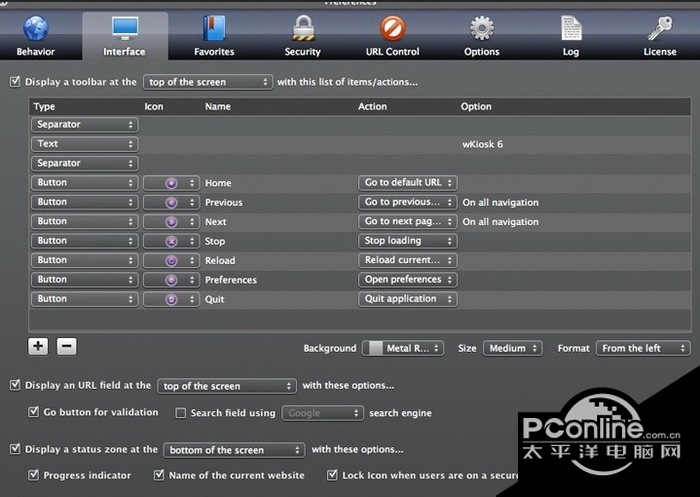Click the Quit row icon selector
Image resolution: width=700 pixels, height=497 pixels.
(x=171, y=299)
